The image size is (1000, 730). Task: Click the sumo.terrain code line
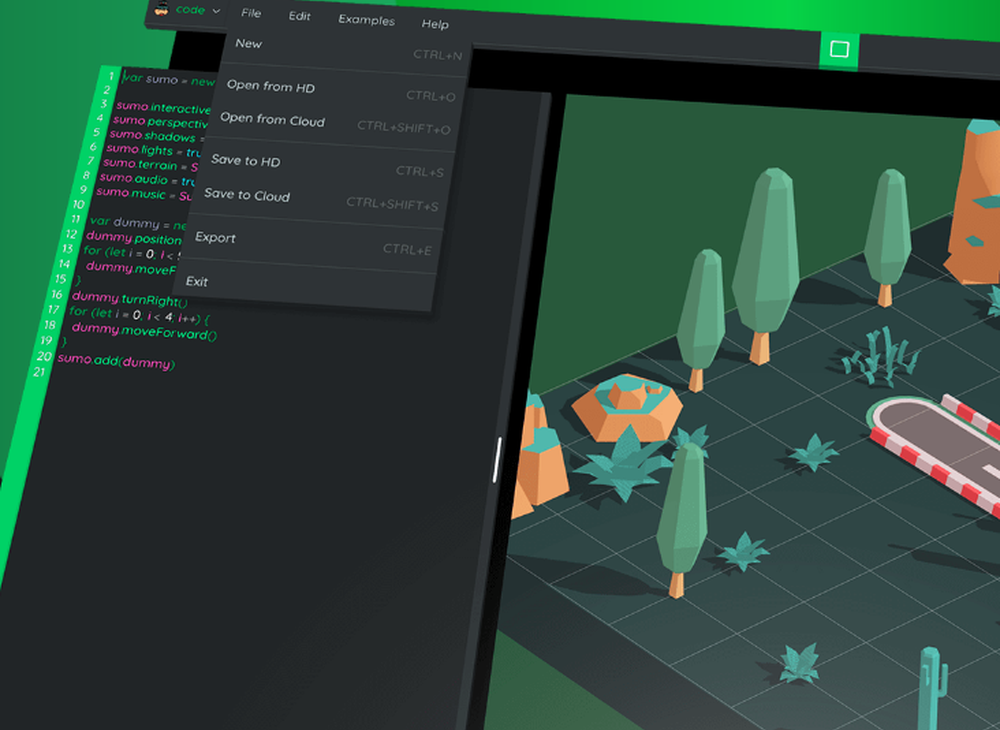click(151, 165)
